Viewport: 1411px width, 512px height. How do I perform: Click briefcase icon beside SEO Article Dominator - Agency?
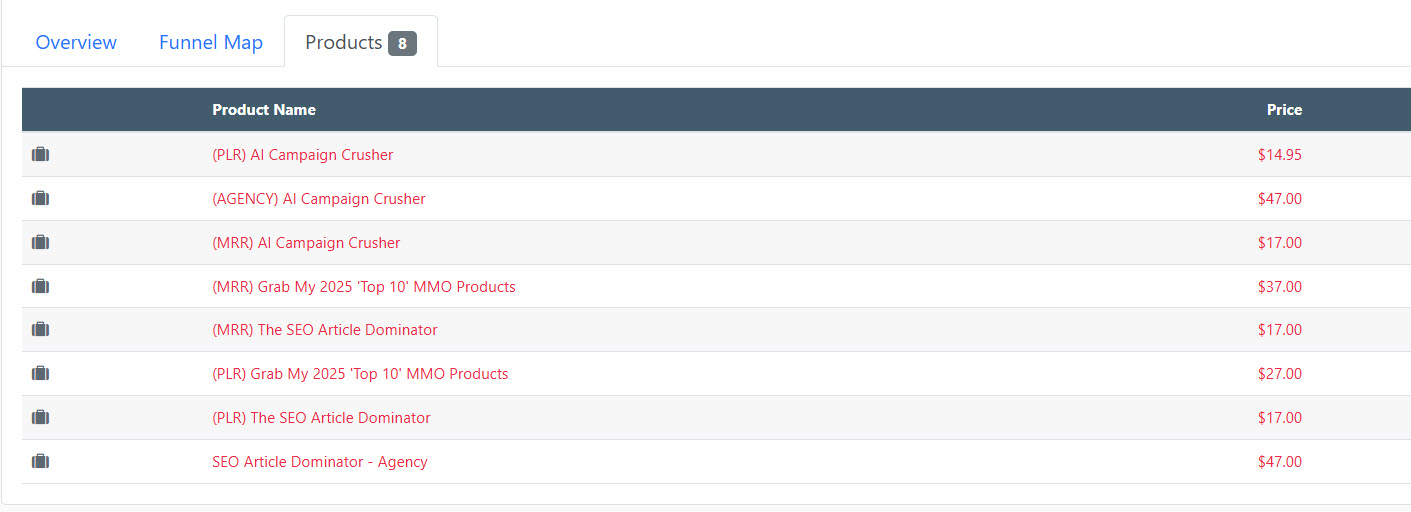(40, 462)
